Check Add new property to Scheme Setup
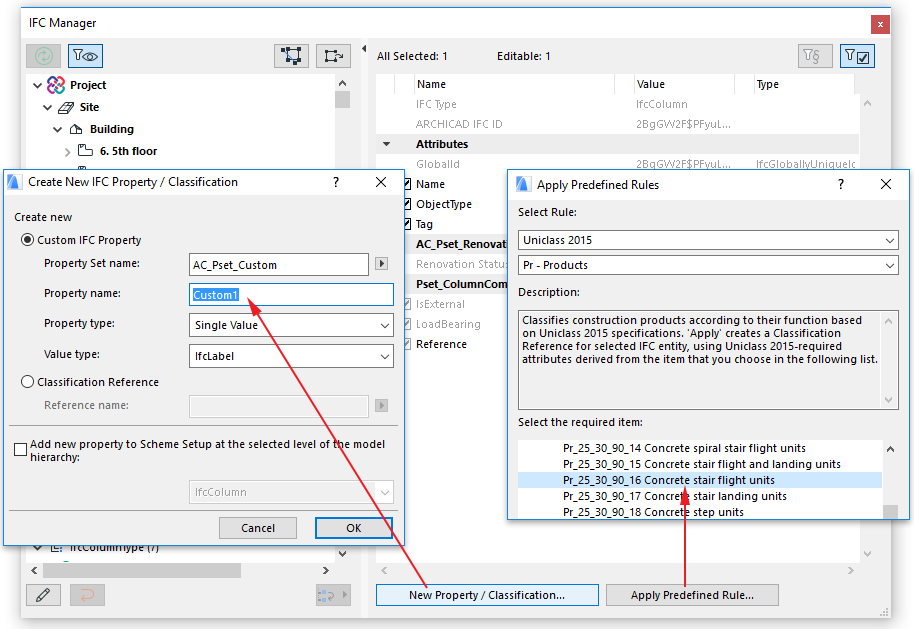914x629 pixels. tap(20, 449)
